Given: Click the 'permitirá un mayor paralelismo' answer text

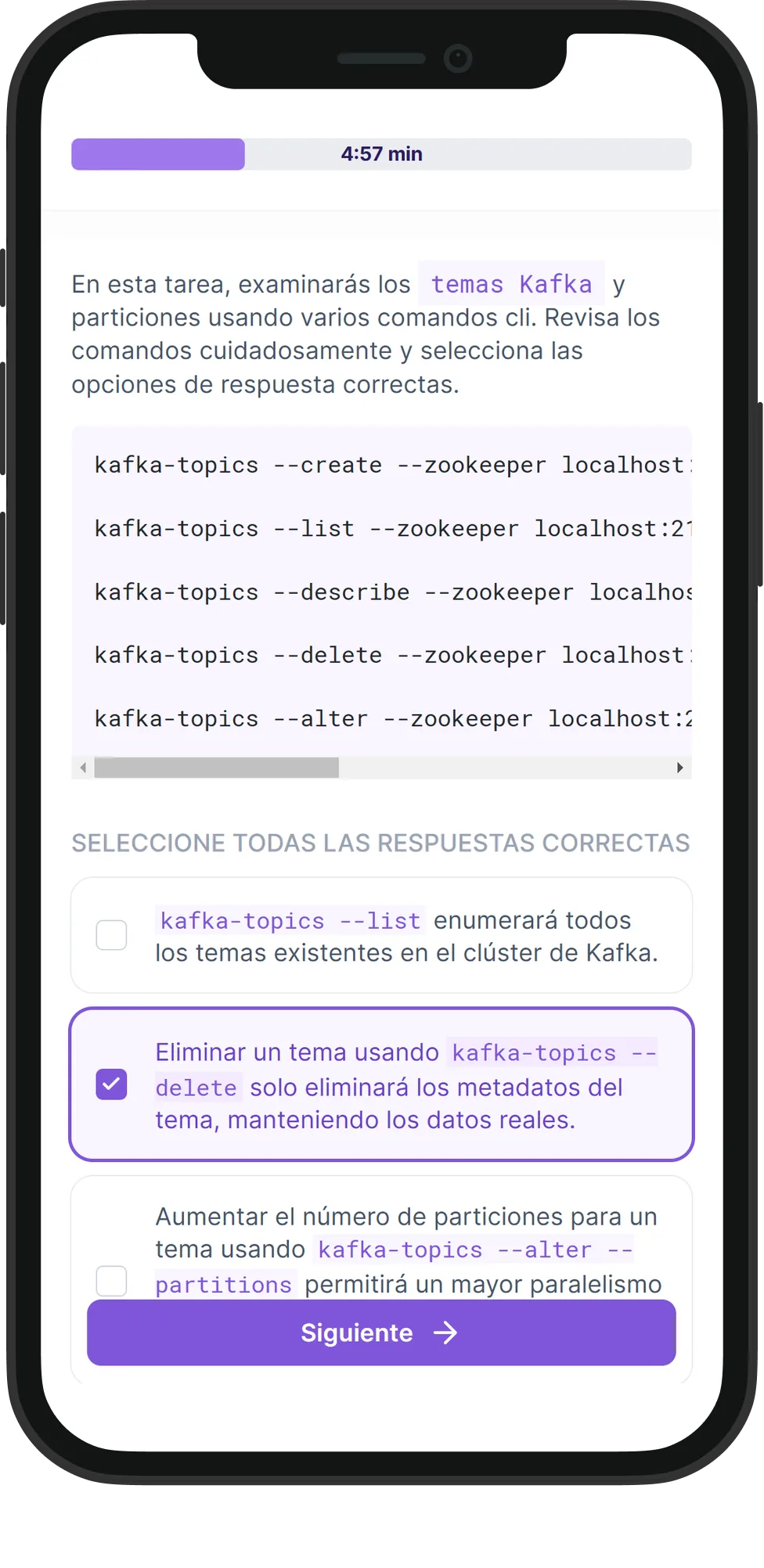Looking at the screenshot, I should [482, 1284].
